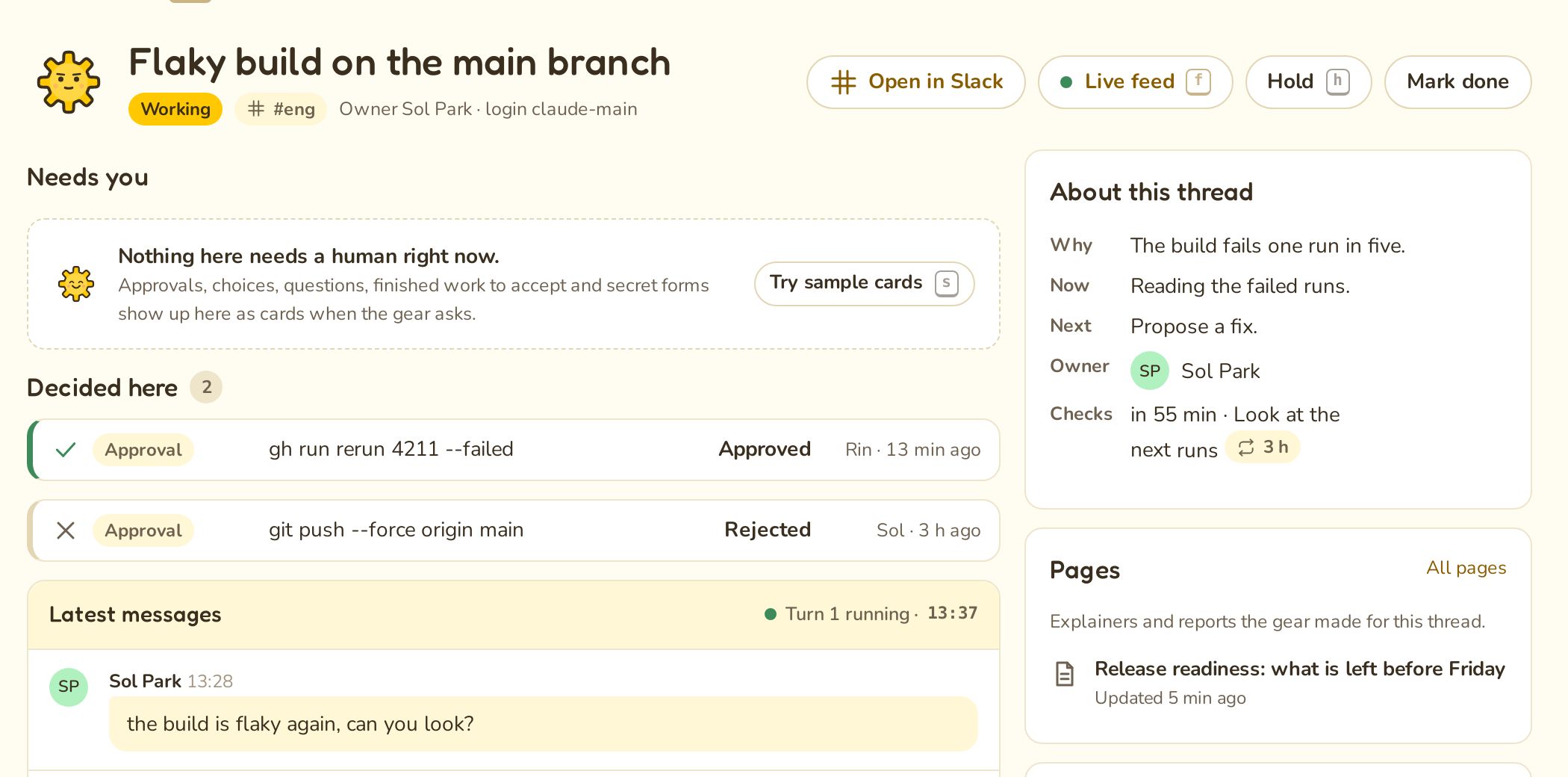Click 'The build fails one run in five.' text

point(1268,246)
